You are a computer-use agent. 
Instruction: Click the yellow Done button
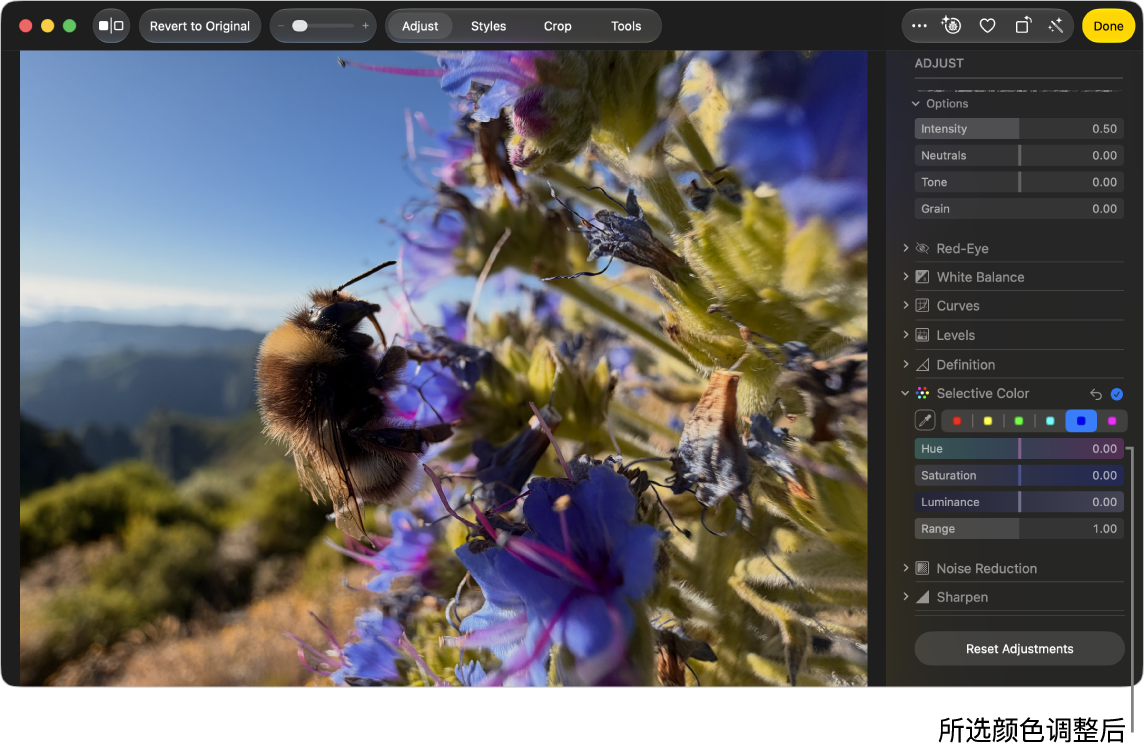pos(1108,26)
